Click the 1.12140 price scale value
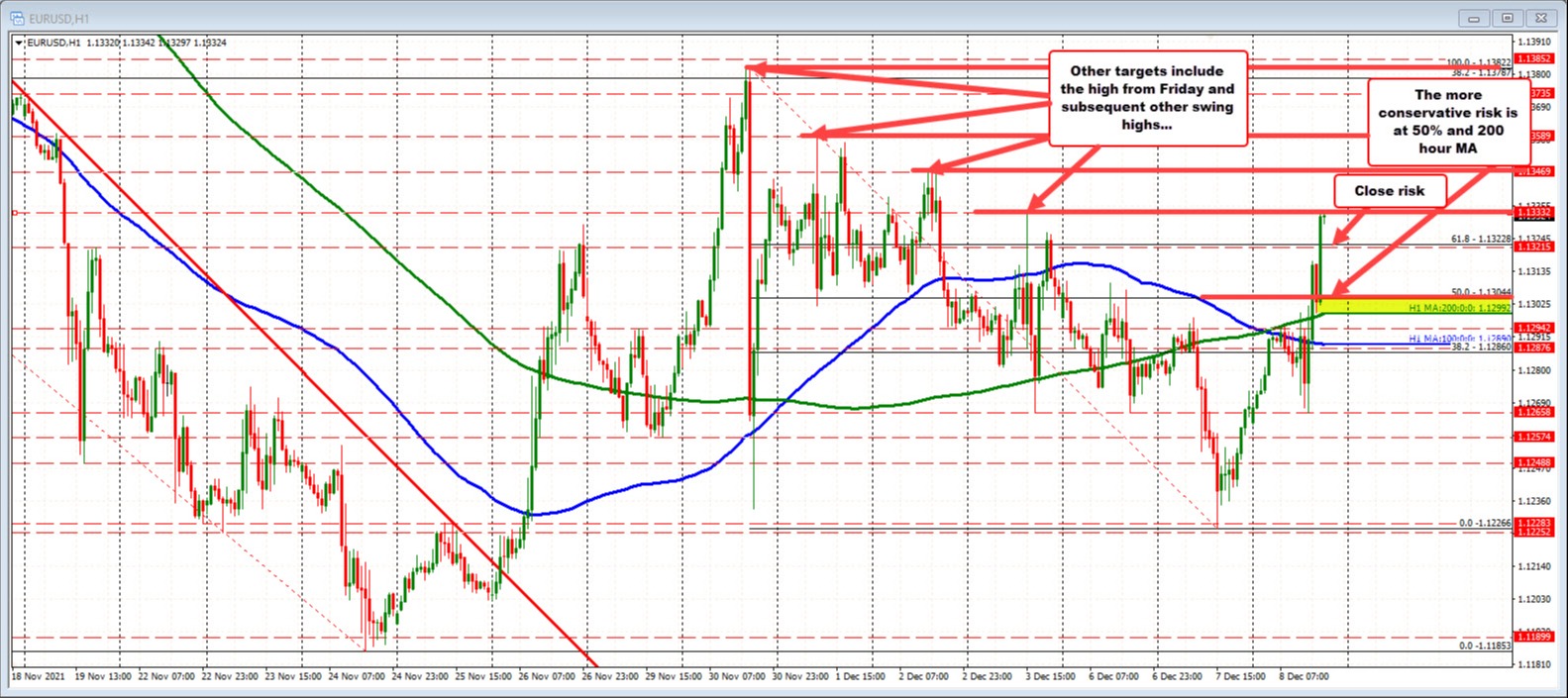The image size is (1568, 698). click(1534, 566)
